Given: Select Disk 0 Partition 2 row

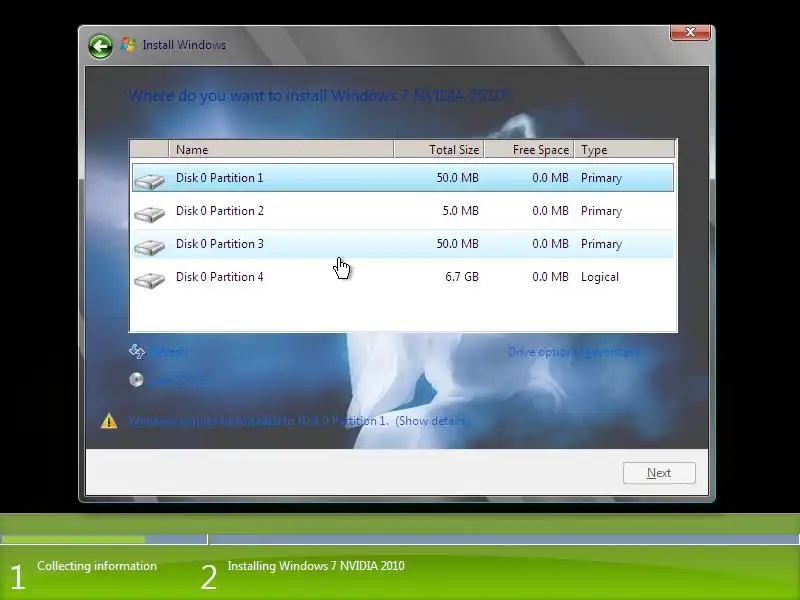Looking at the screenshot, I should [403, 211].
